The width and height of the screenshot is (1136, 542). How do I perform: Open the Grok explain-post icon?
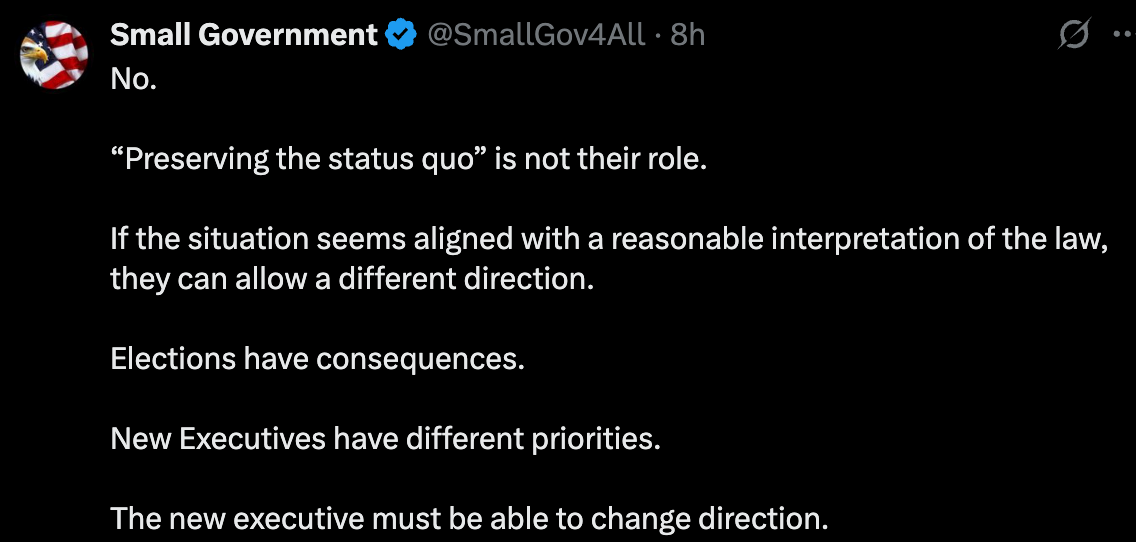click(1074, 34)
